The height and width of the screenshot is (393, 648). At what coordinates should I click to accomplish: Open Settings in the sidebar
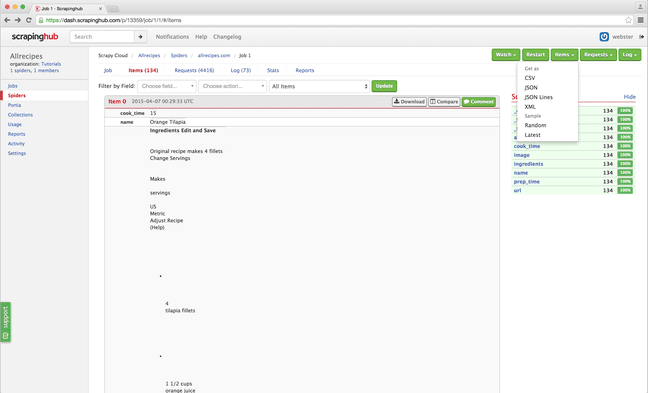17,153
